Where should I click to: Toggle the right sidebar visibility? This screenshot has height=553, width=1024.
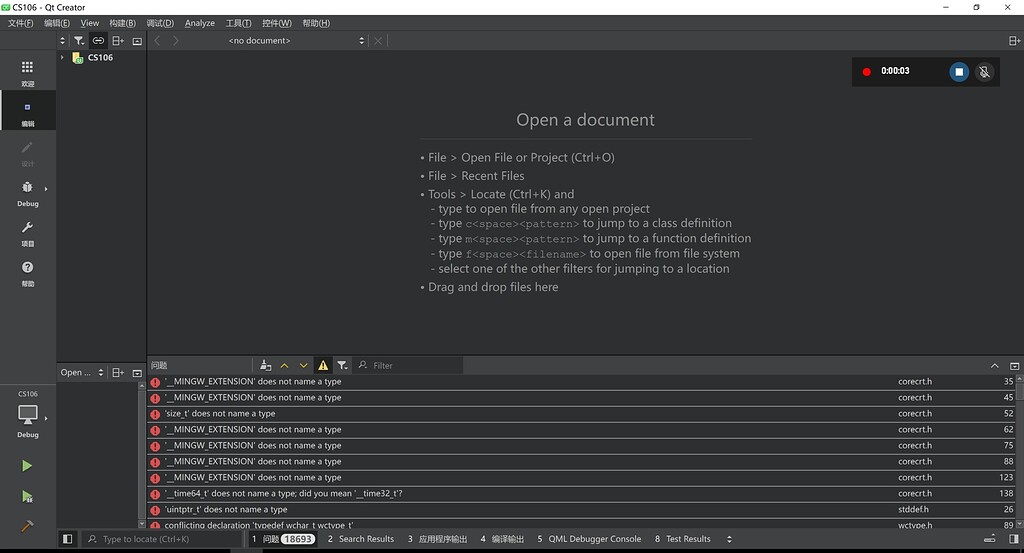tap(1014, 539)
